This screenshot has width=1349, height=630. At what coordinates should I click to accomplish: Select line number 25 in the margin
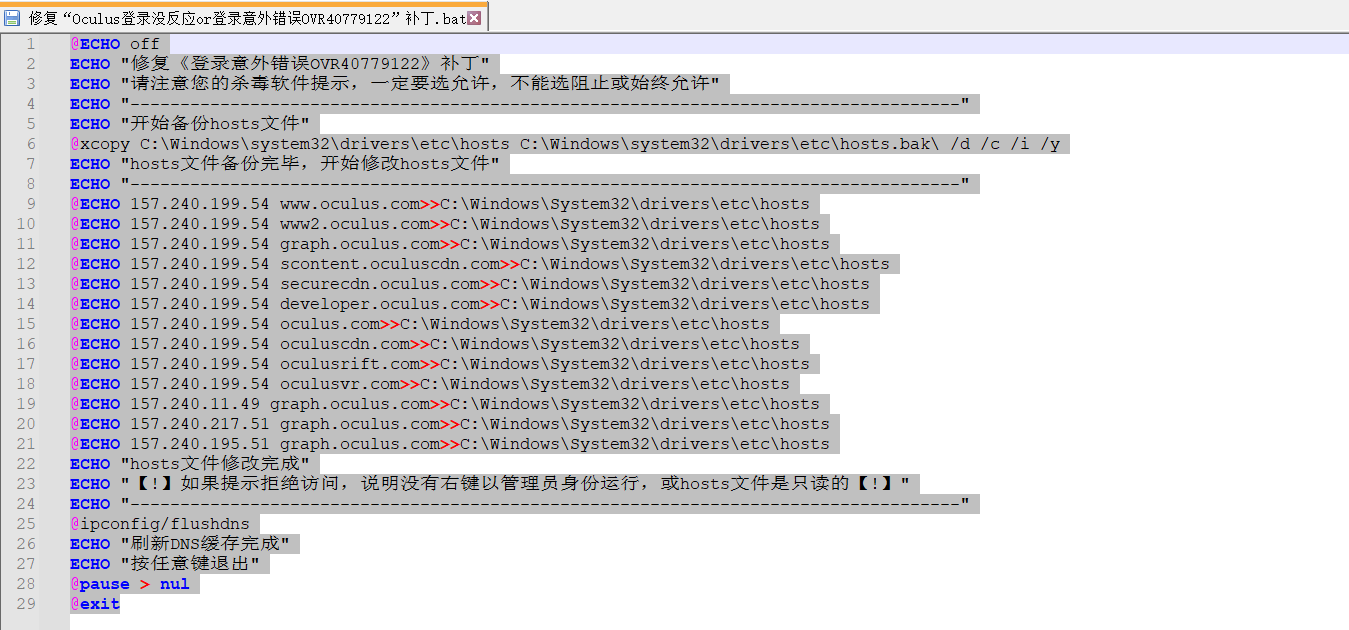pyautogui.click(x=26, y=524)
